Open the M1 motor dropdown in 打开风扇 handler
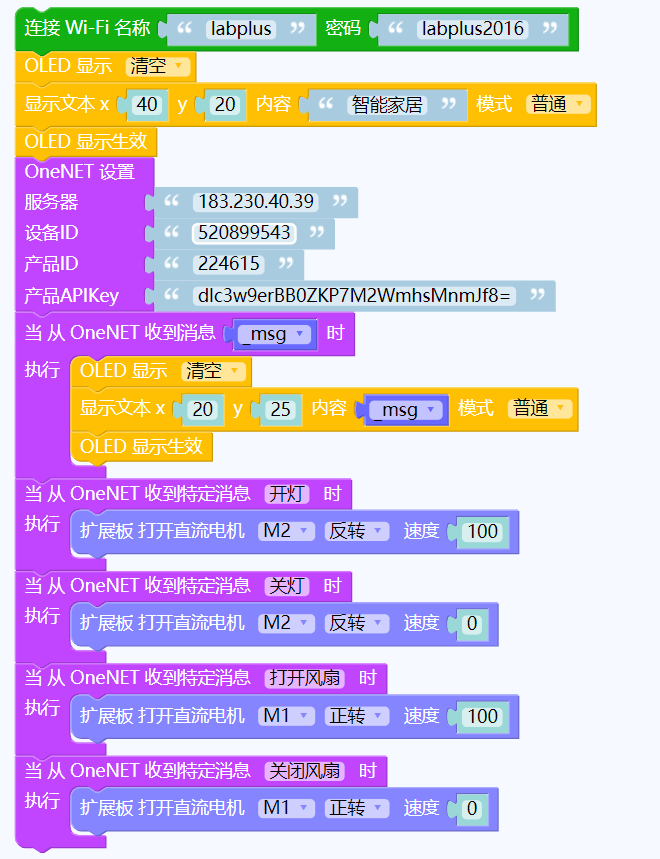The image size is (660, 859). click(286, 716)
